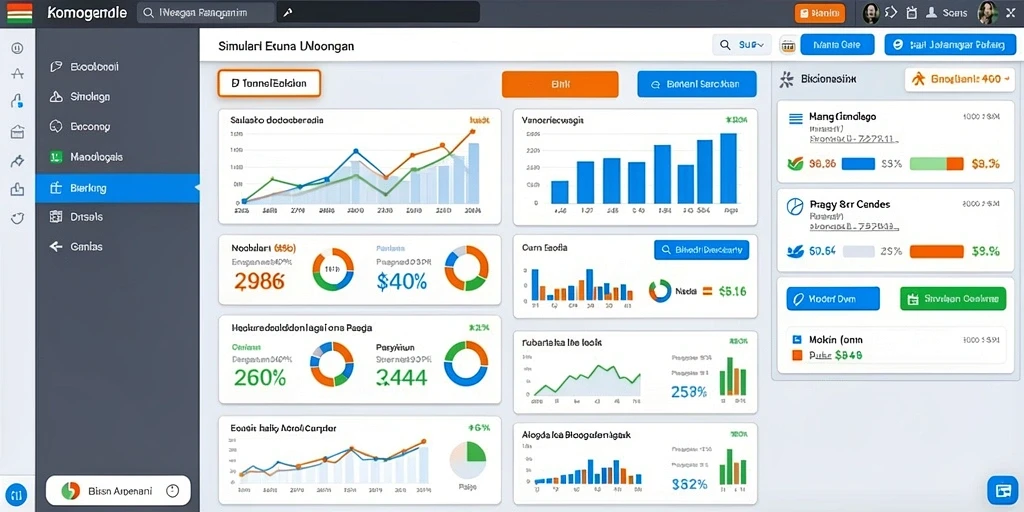
Task: Click the home icon in the left rail
Action: coord(18,131)
